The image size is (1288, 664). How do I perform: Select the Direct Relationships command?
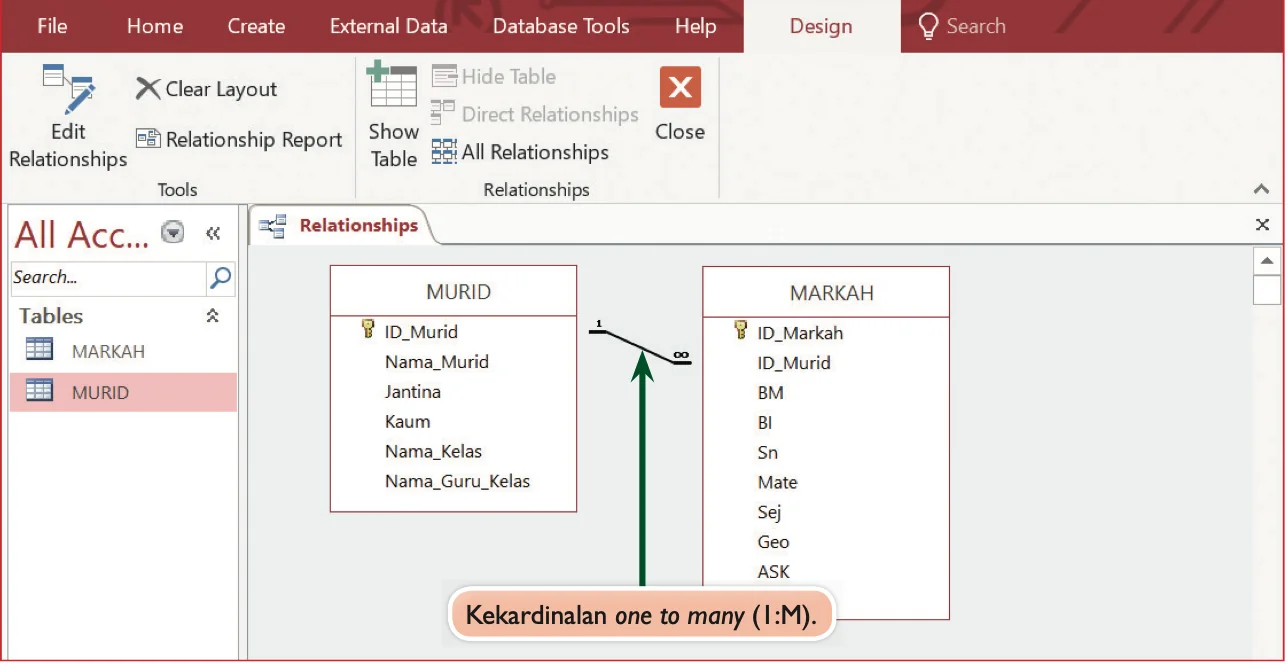click(535, 114)
